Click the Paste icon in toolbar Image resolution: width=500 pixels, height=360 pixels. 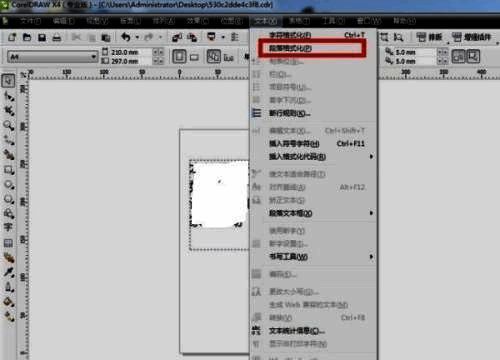[x=106, y=37]
